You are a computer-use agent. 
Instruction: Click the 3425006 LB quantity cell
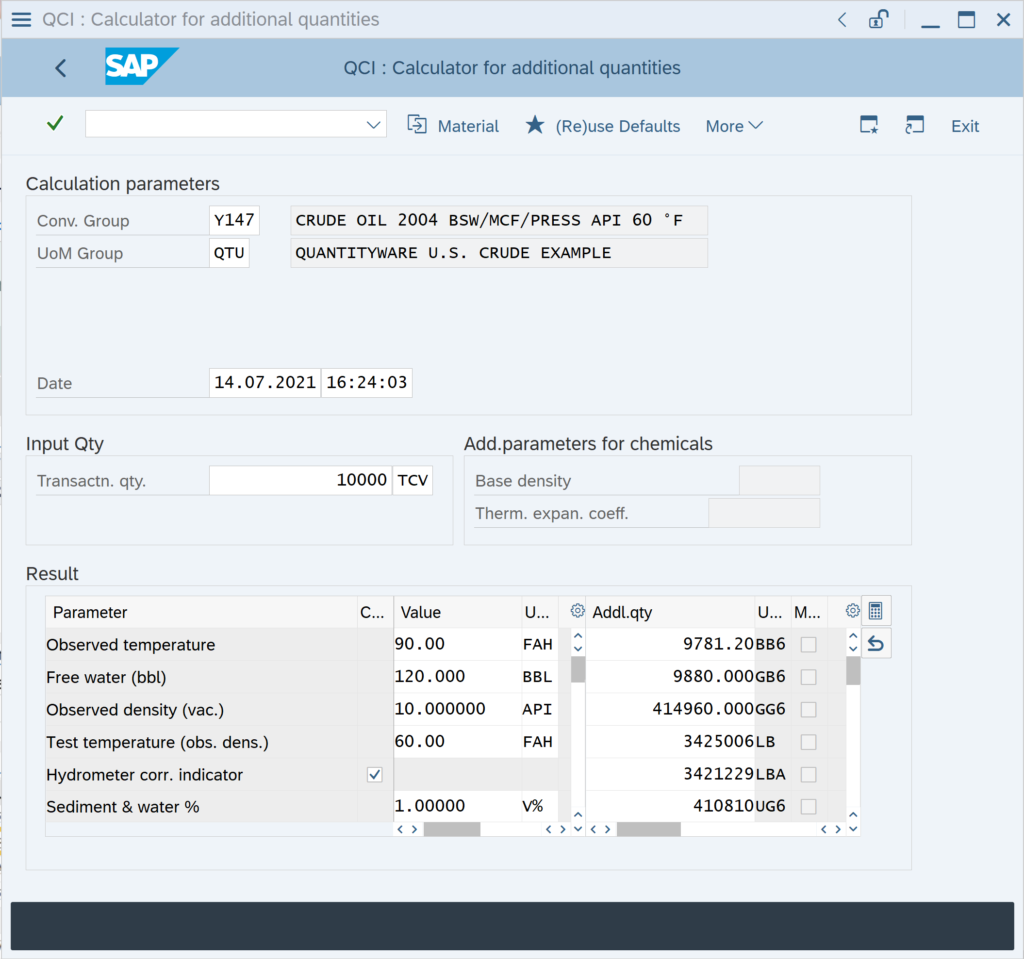671,742
